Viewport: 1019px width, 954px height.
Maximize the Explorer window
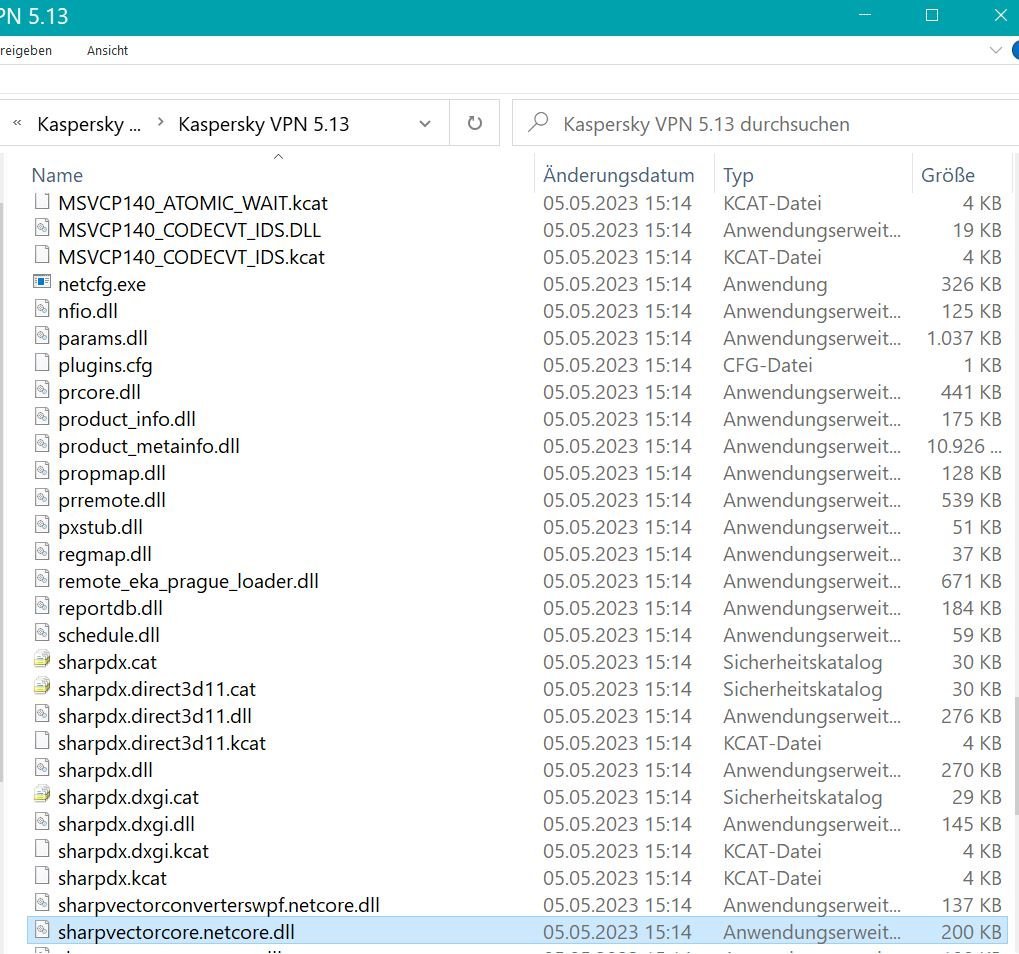click(931, 15)
